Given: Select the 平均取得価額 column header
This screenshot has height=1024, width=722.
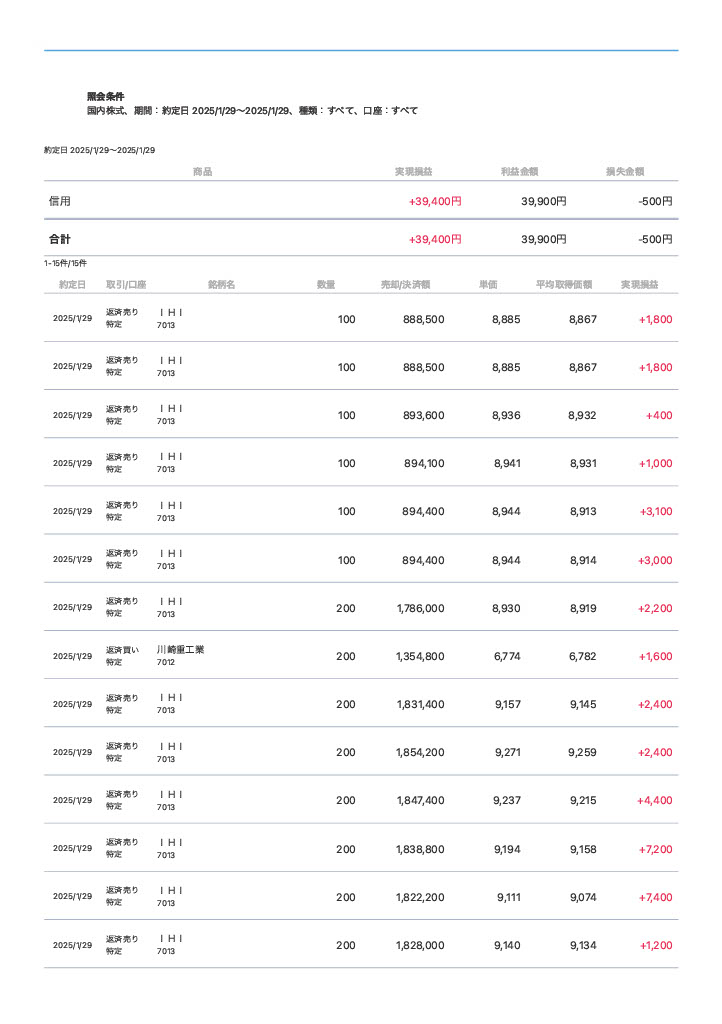Looking at the screenshot, I should (x=564, y=285).
